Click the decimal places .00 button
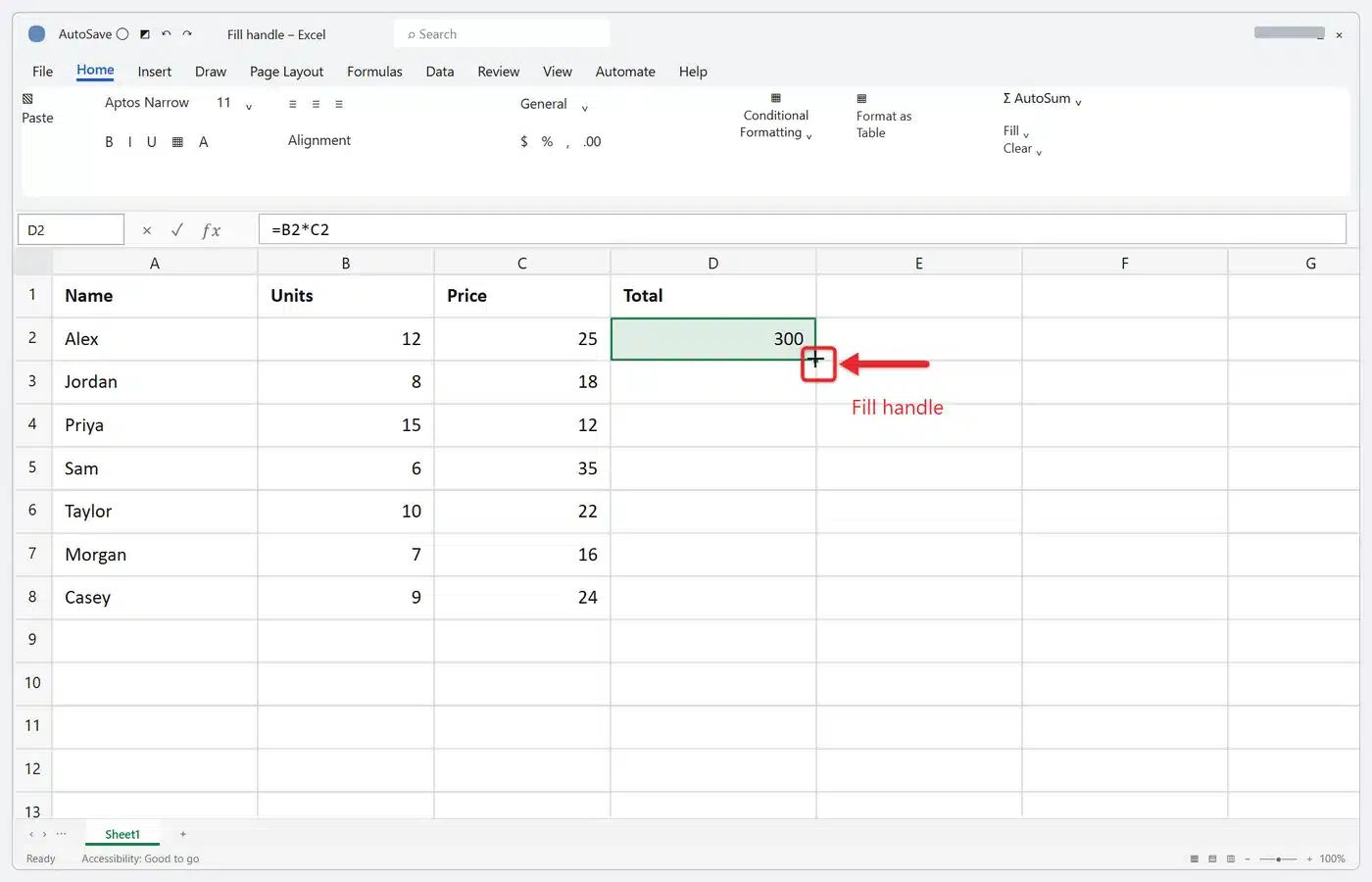The image size is (1372, 882). 592,142
